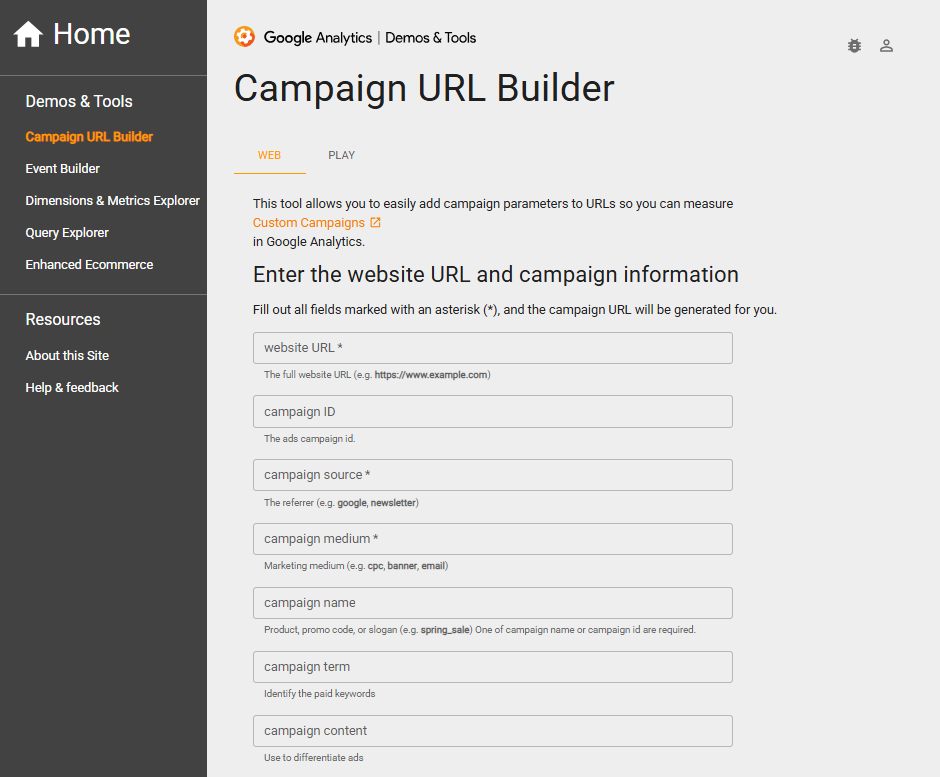Click the Home title text

click(91, 34)
